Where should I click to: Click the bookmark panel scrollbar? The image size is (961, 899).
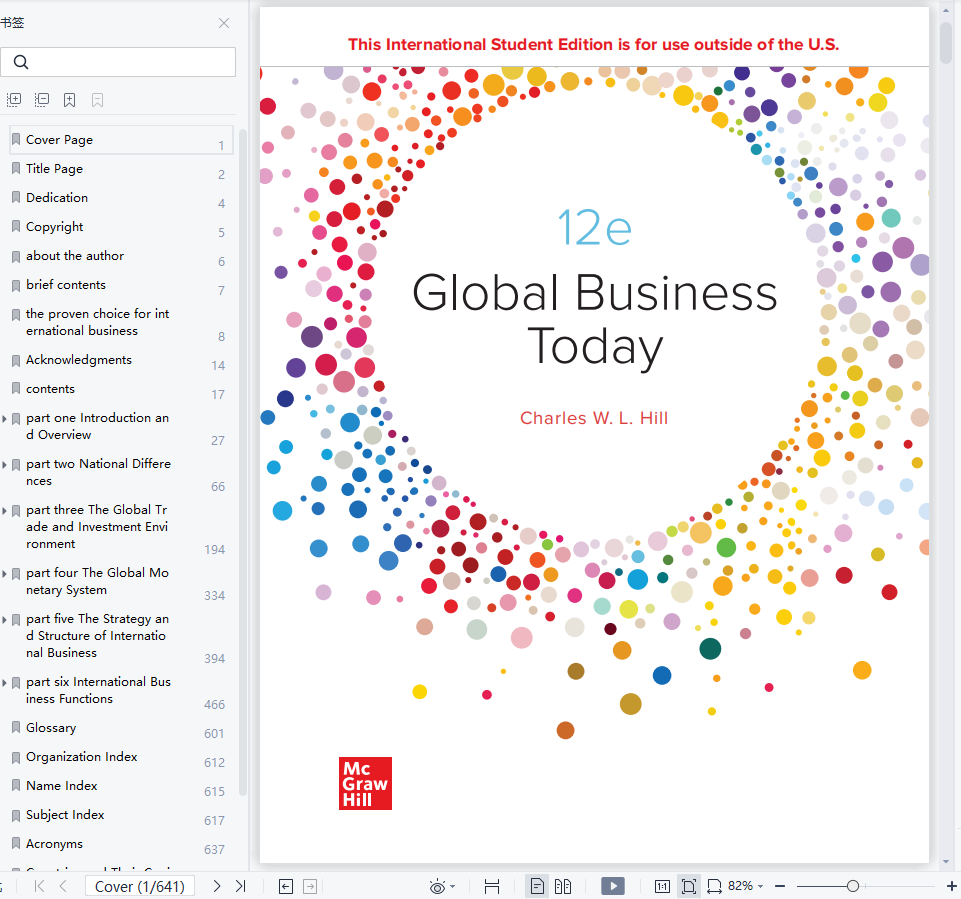click(x=243, y=463)
